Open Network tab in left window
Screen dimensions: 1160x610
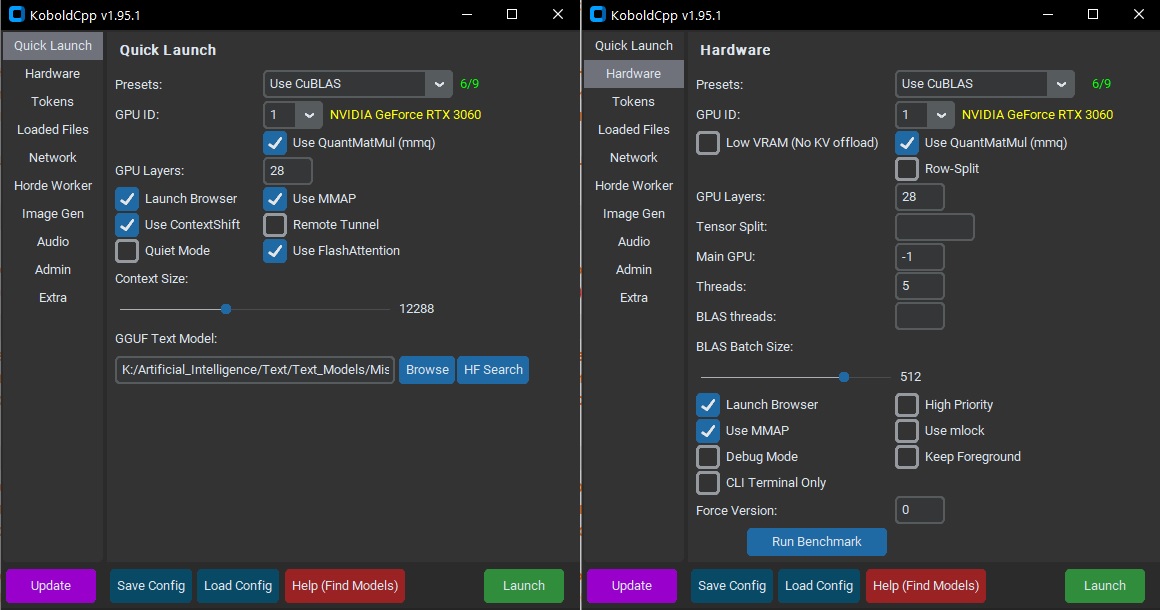tap(53, 157)
